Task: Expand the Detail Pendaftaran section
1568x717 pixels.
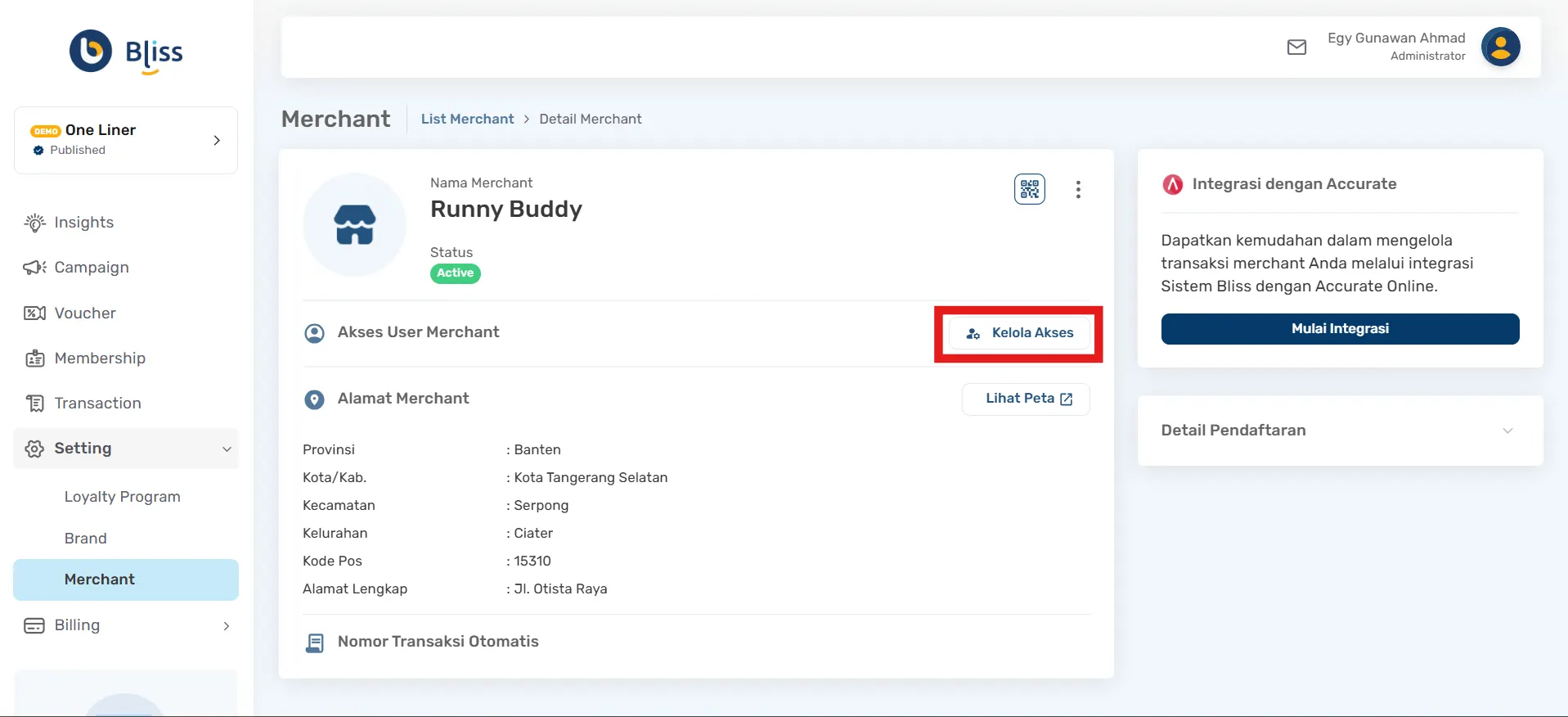Action: [x=1507, y=431]
